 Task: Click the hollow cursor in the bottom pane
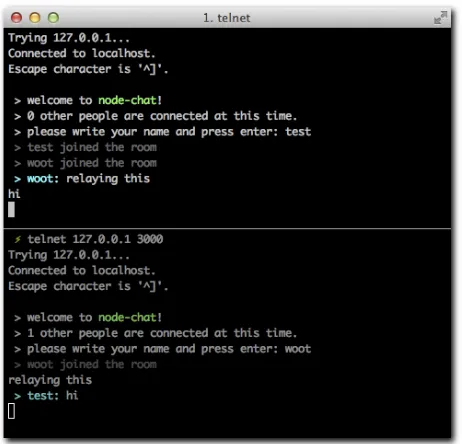point(11,411)
